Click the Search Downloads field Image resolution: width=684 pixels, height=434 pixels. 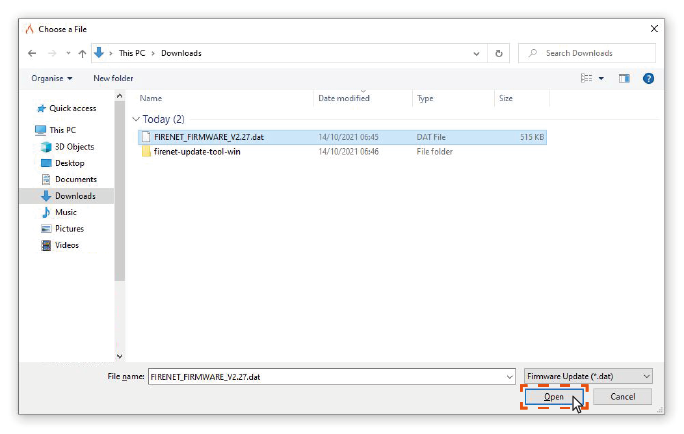point(587,53)
